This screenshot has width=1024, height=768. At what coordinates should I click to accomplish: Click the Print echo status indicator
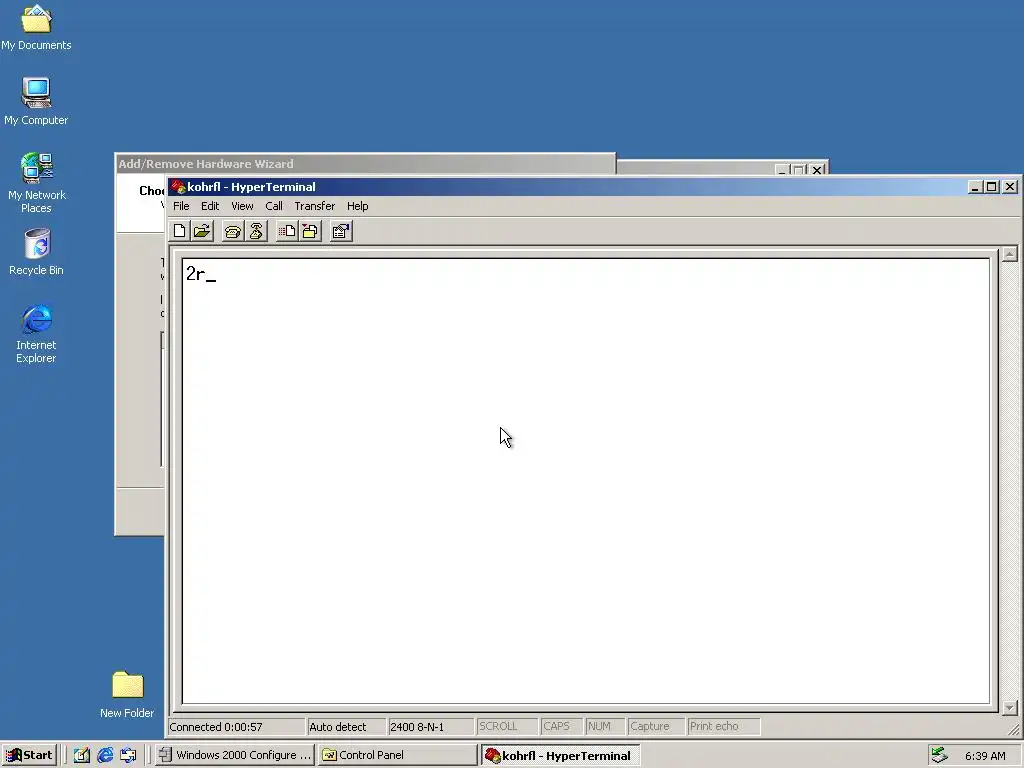click(x=724, y=727)
